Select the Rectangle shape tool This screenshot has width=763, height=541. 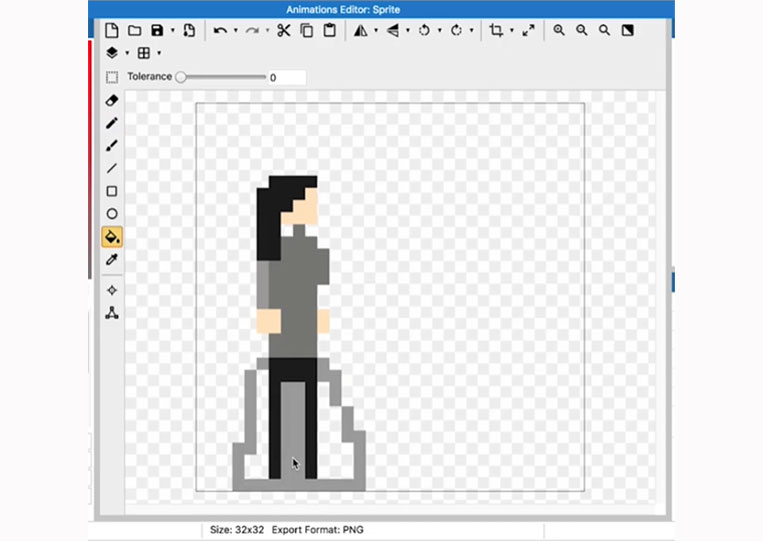112,191
